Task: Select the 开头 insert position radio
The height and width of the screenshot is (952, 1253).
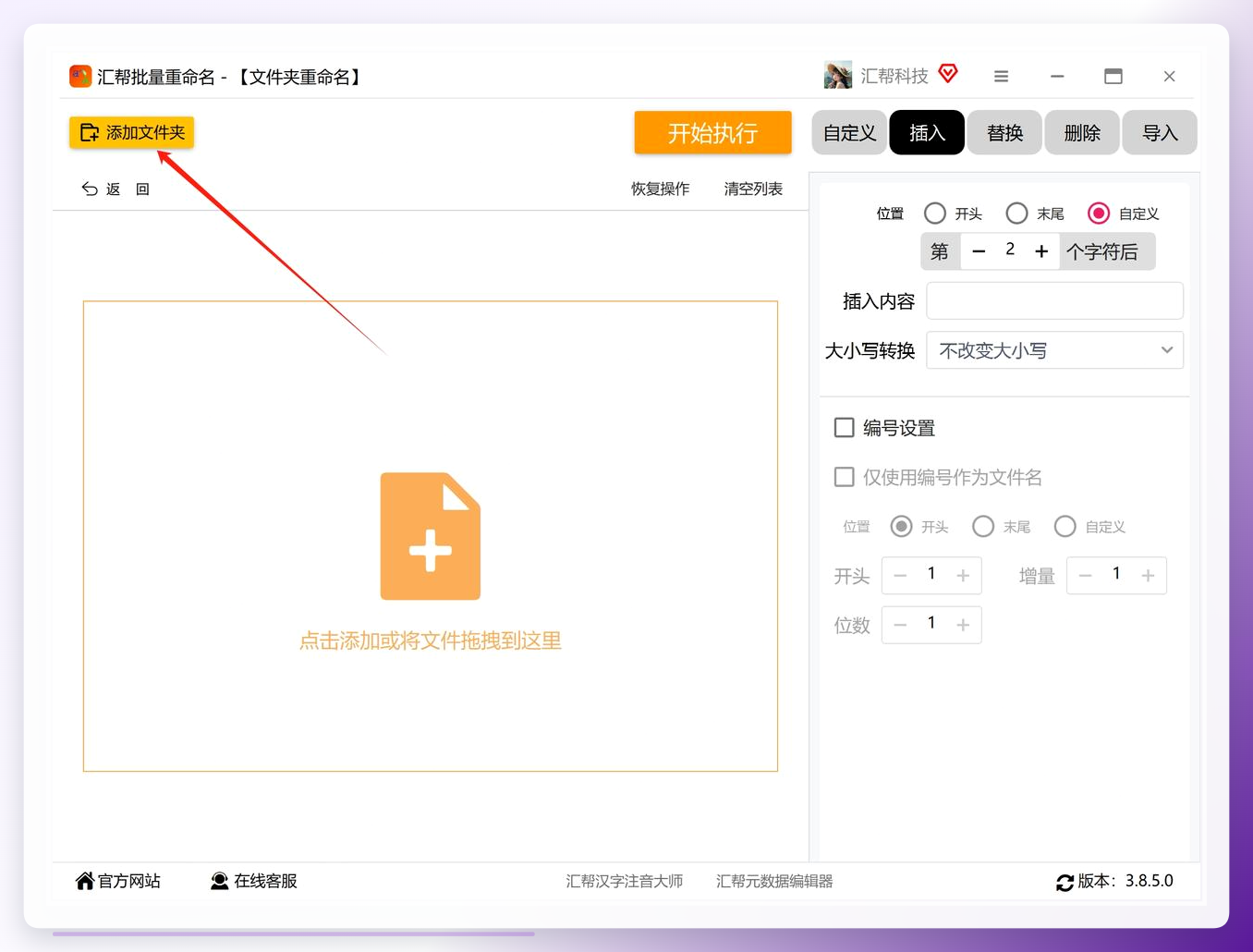Action: click(x=935, y=214)
